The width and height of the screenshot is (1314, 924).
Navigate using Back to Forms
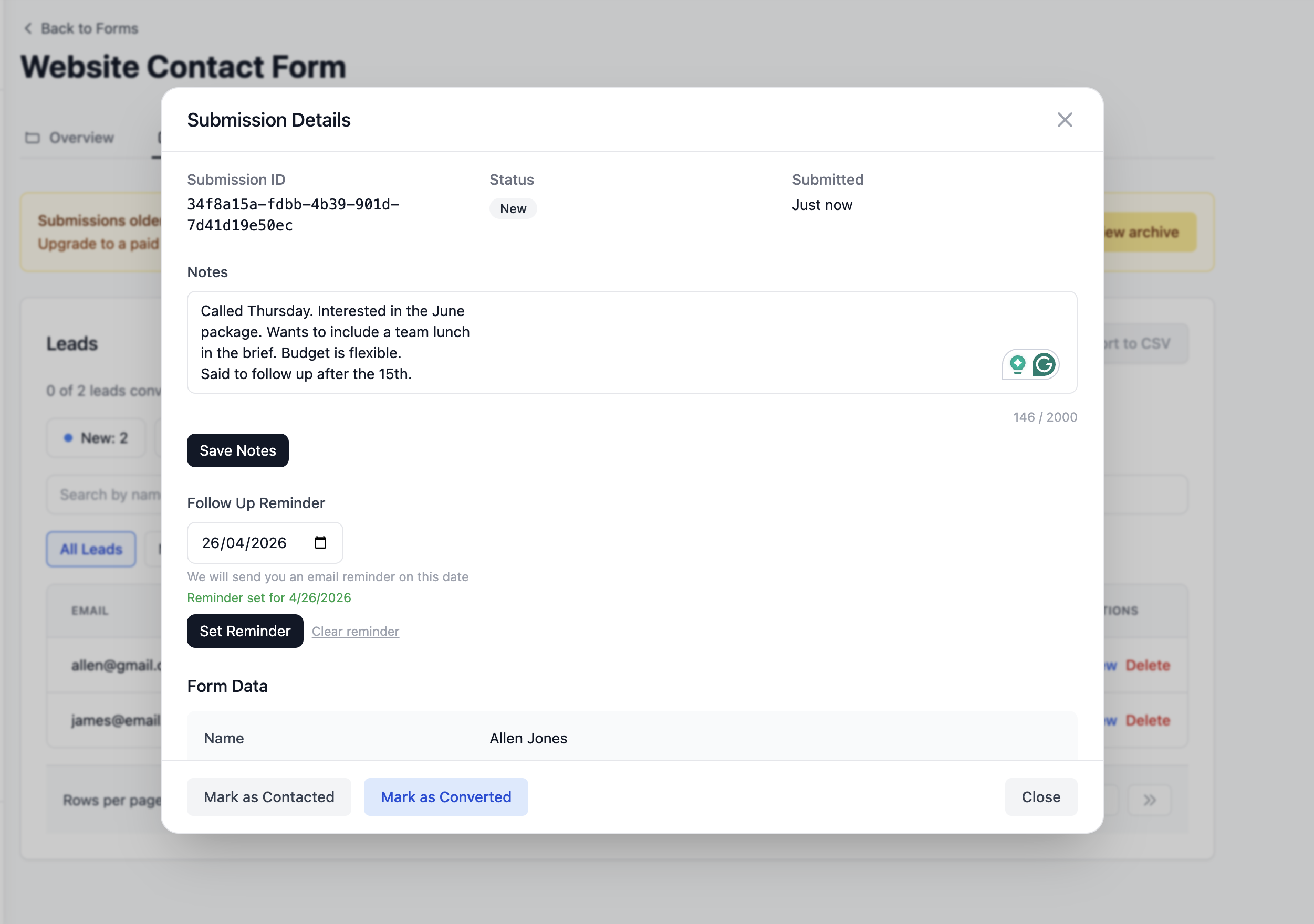pos(89,27)
